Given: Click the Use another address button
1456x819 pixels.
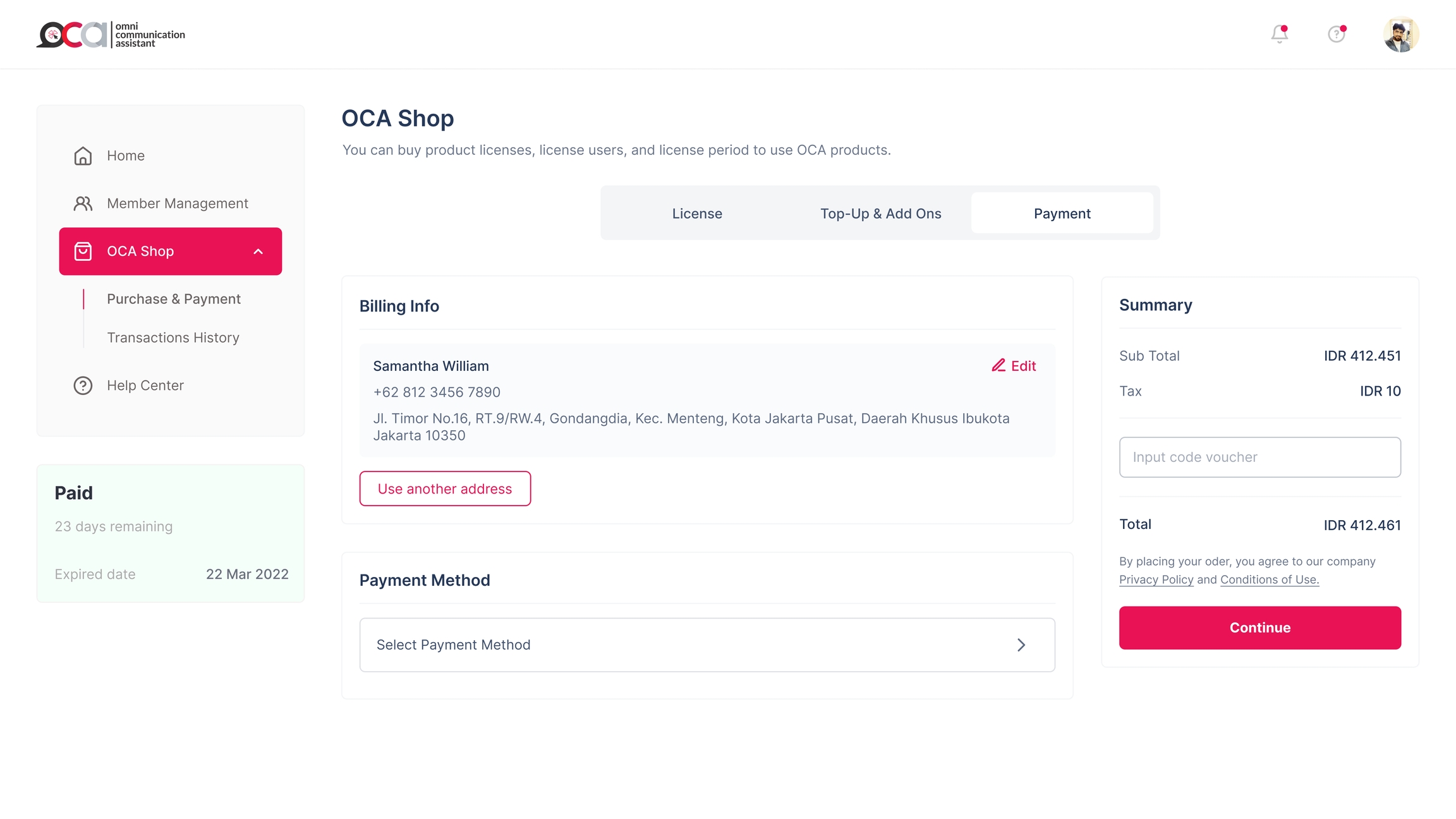Looking at the screenshot, I should [445, 488].
